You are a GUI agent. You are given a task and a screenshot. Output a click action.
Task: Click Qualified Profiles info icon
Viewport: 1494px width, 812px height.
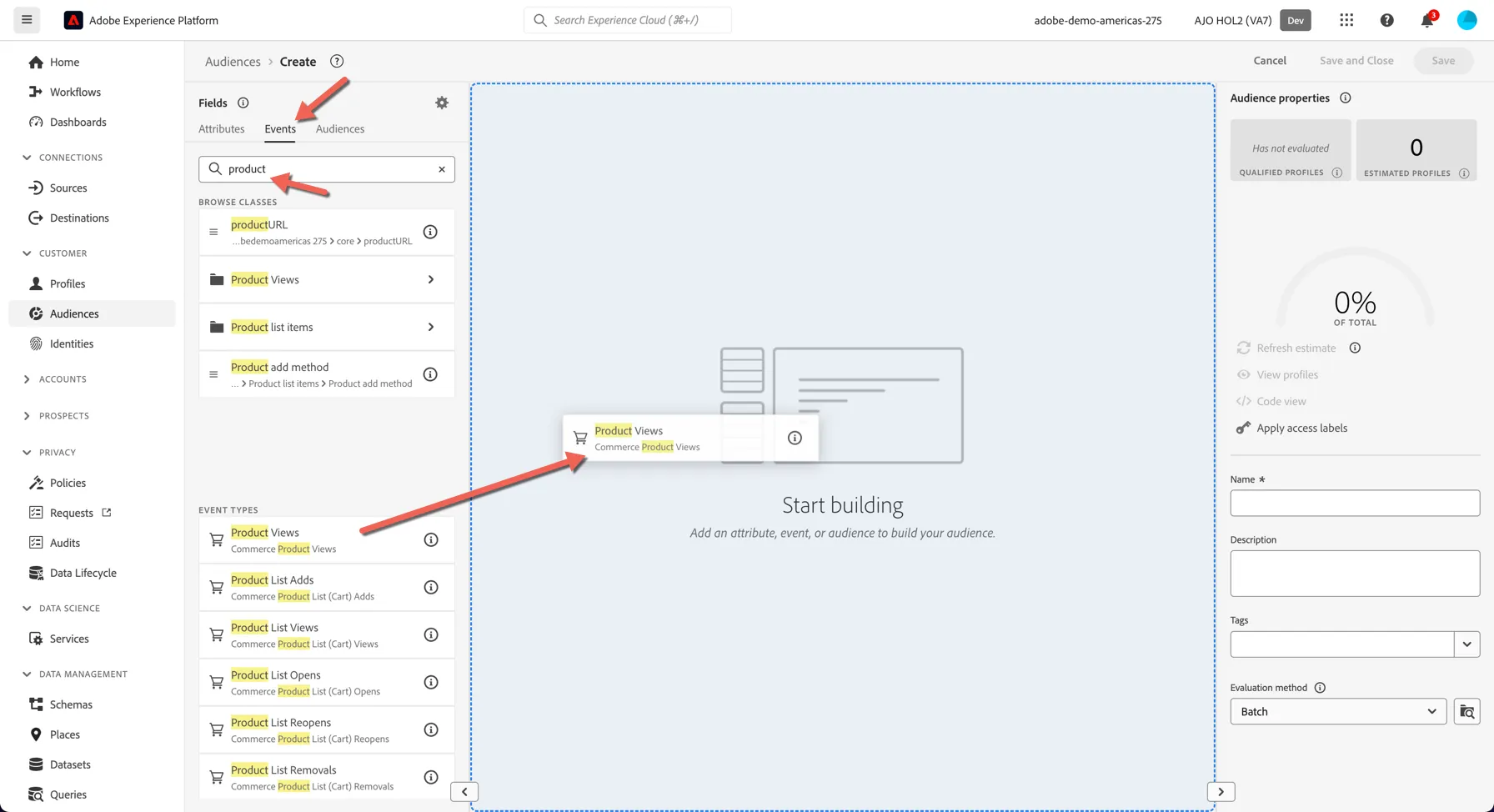tap(1337, 173)
